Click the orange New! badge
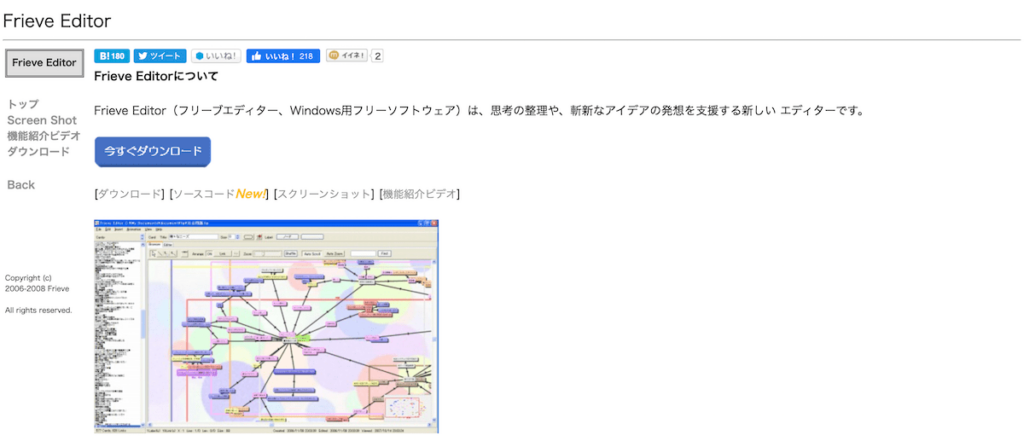1024x447 pixels. click(252, 194)
